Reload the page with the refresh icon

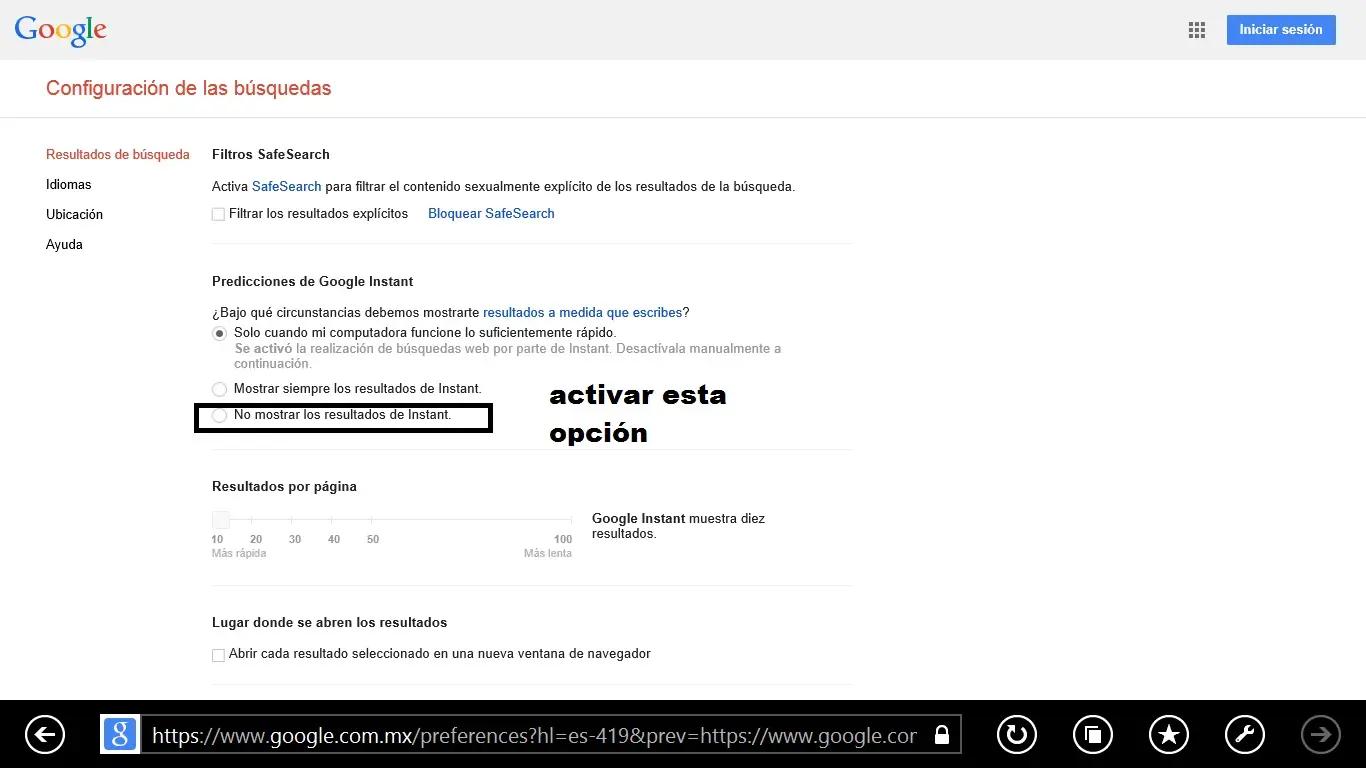[1017, 735]
